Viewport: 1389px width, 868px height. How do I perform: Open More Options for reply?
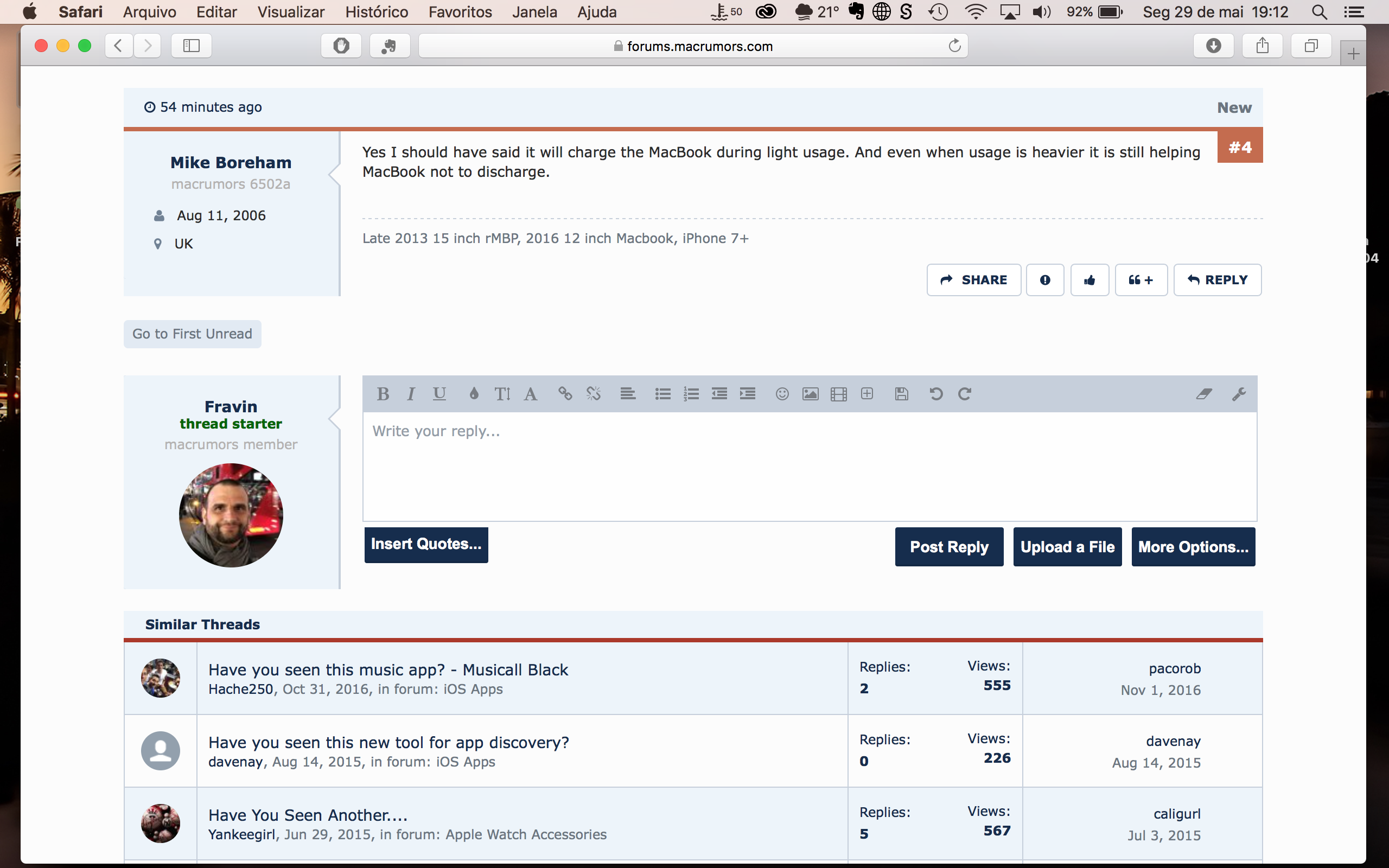click(x=1193, y=546)
